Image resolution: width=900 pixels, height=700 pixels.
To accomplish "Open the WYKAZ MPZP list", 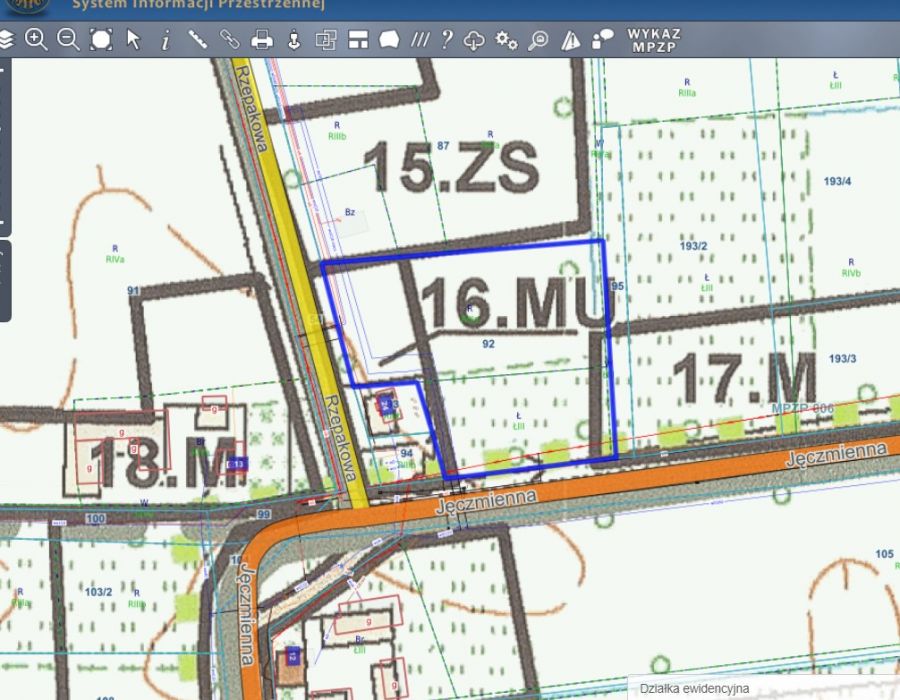I will pos(654,40).
